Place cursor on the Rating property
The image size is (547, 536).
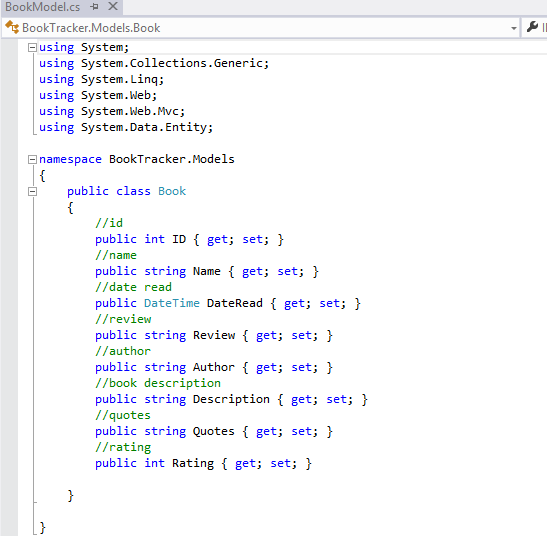[193, 463]
